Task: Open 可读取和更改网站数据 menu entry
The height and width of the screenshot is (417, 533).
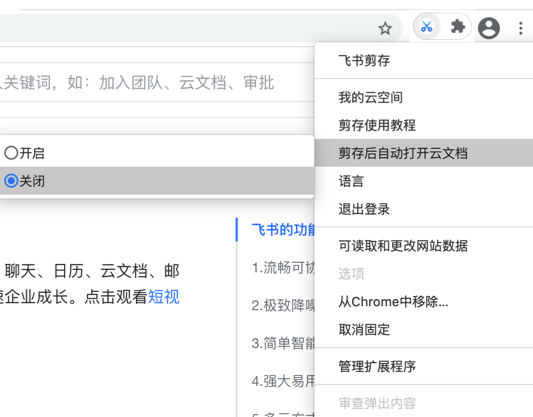Action: click(x=424, y=246)
